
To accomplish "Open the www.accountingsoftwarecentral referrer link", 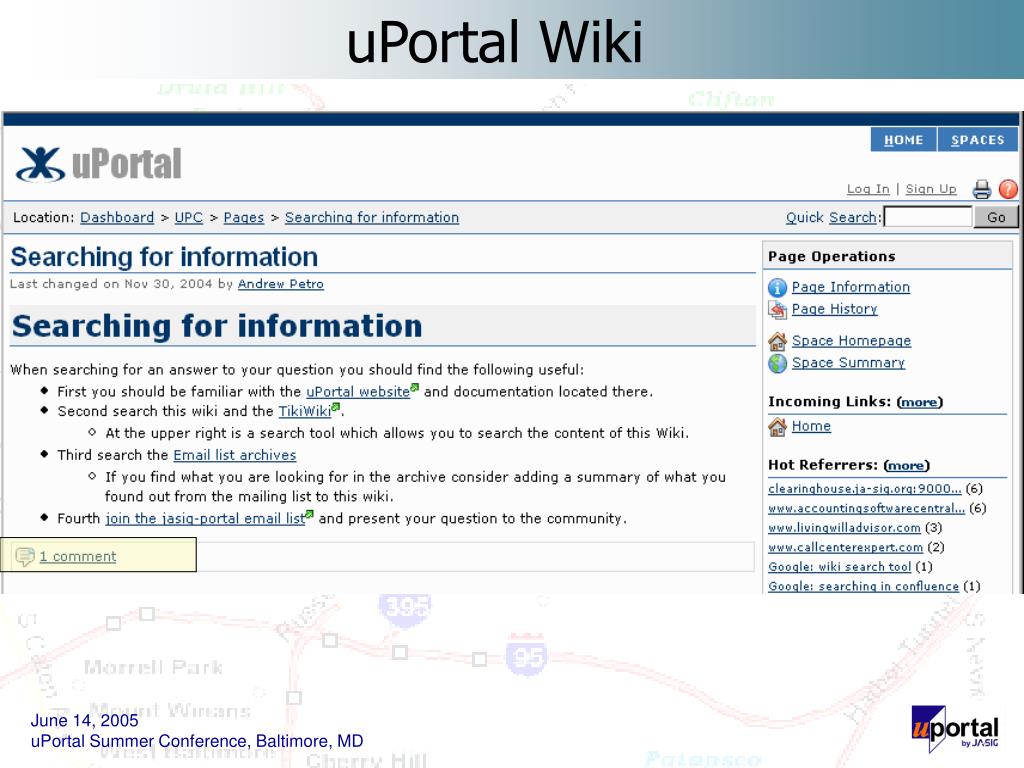I will [866, 508].
